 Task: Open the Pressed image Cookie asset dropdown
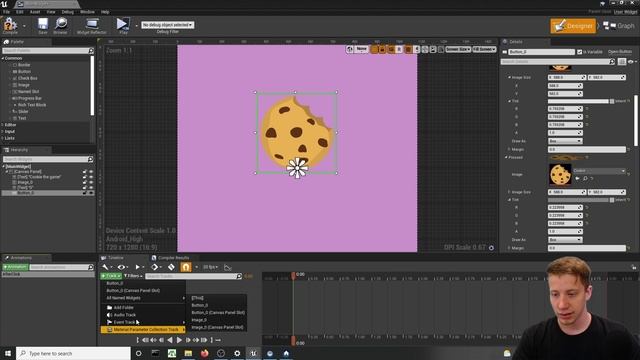599,171
